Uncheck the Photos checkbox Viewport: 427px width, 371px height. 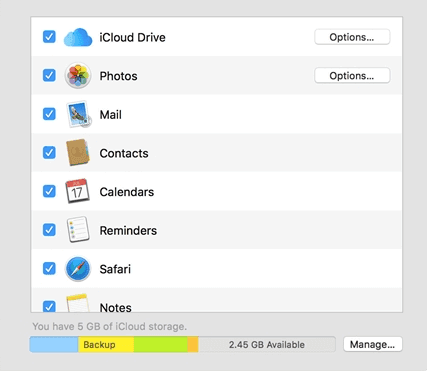click(49, 75)
